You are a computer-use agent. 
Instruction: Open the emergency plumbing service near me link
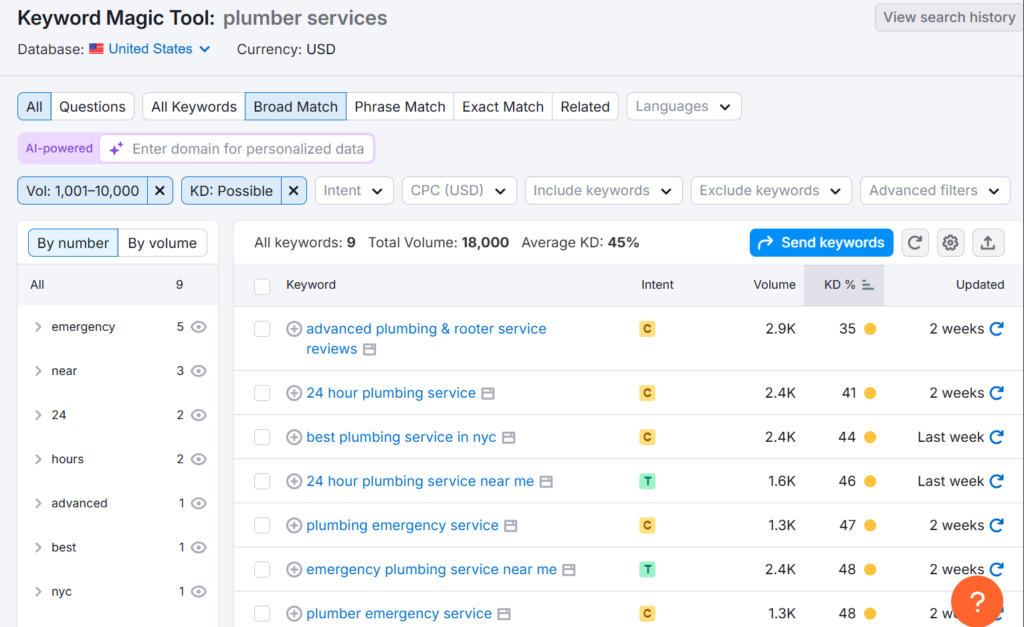[431, 569]
